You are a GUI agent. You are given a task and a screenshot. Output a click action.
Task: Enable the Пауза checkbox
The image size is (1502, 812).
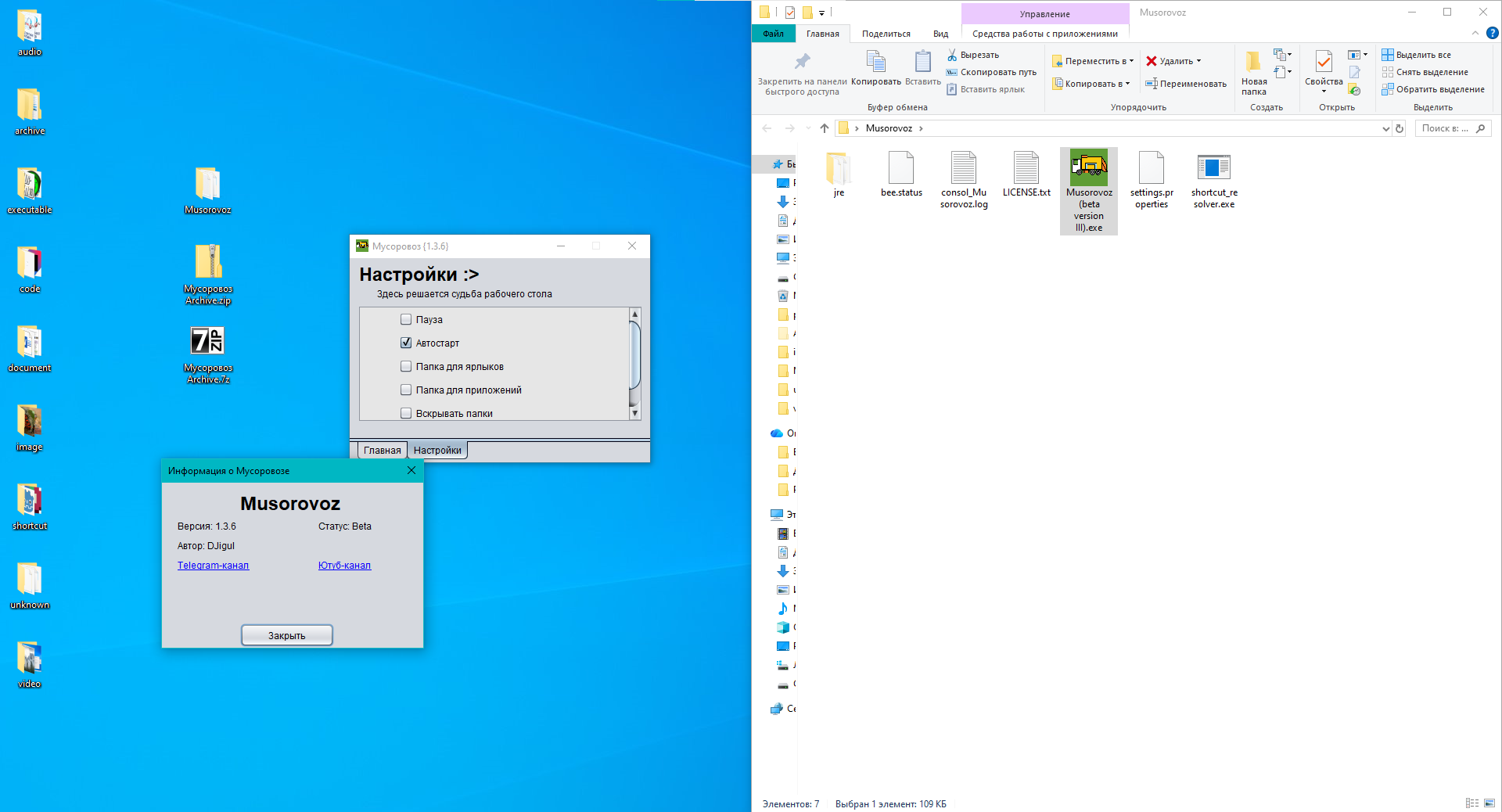pos(406,319)
